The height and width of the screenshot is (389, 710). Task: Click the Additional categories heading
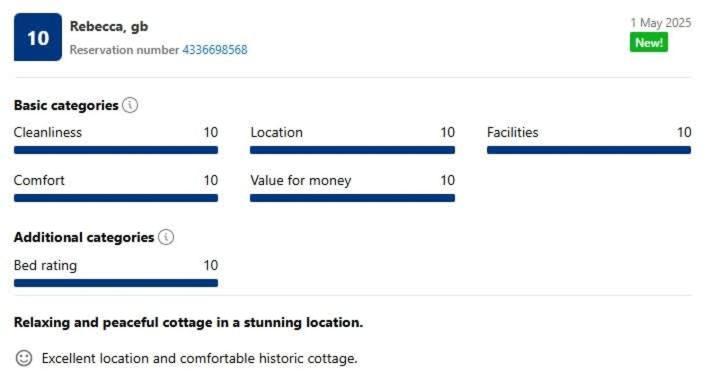(84, 237)
